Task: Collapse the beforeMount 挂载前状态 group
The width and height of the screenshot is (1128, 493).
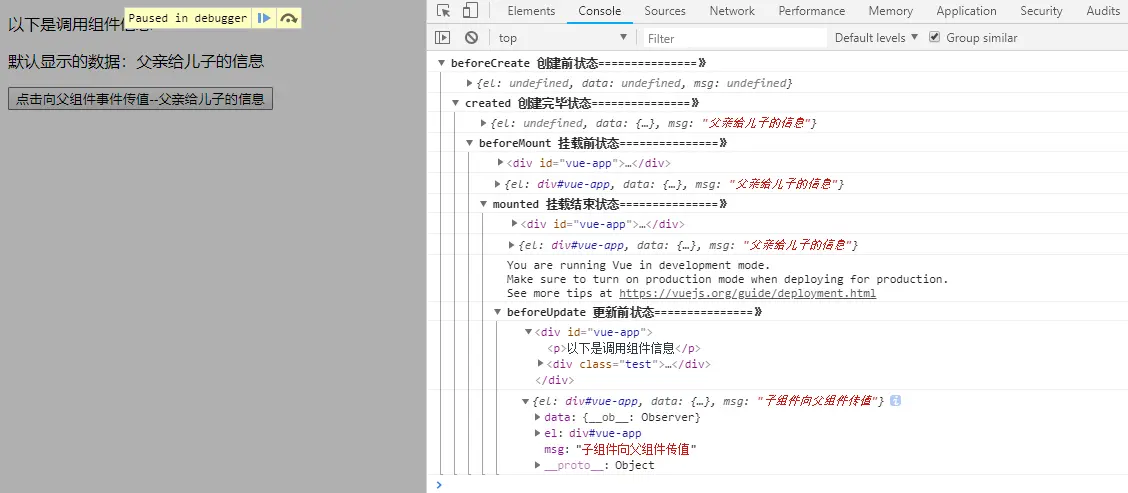Action: click(x=469, y=143)
